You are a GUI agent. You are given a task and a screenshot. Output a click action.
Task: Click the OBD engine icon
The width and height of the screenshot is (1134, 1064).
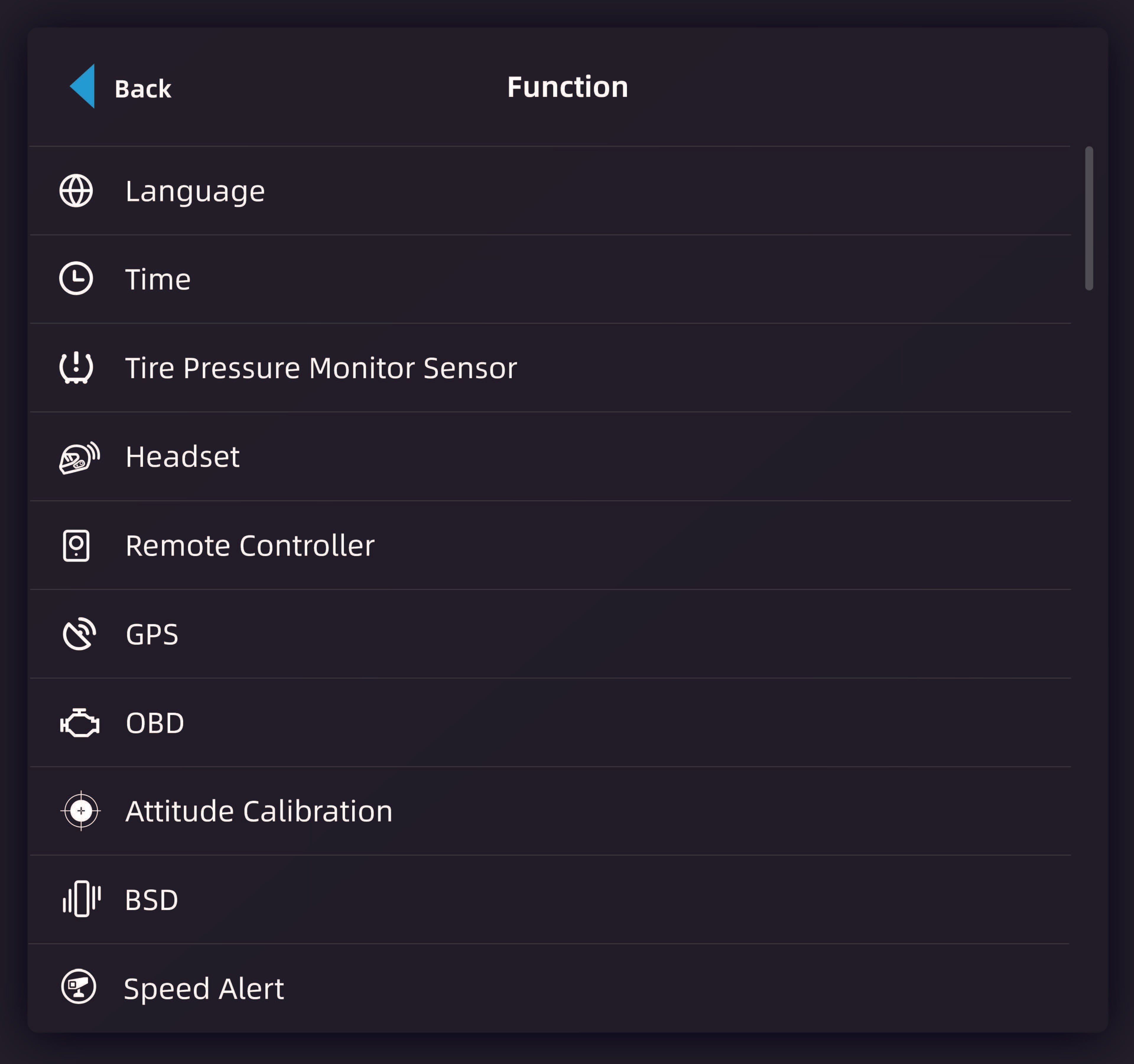tap(80, 723)
